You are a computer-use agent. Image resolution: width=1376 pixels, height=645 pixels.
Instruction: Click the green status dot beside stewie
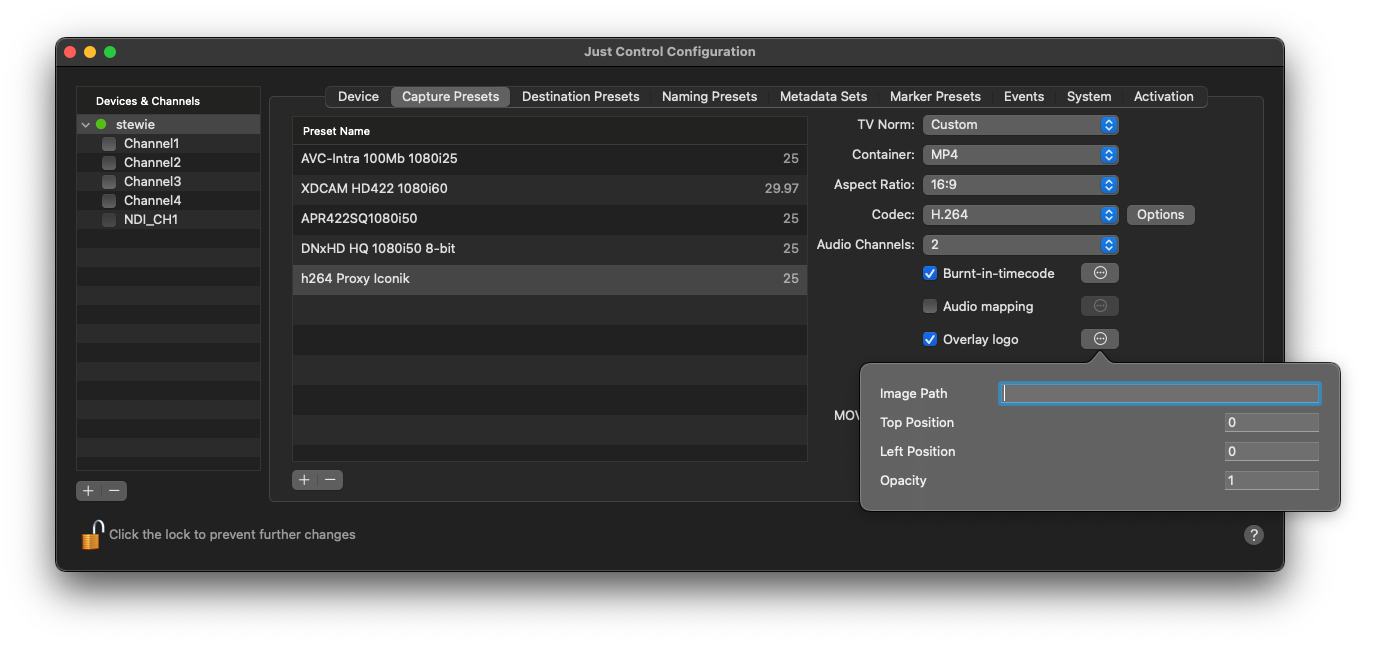101,125
